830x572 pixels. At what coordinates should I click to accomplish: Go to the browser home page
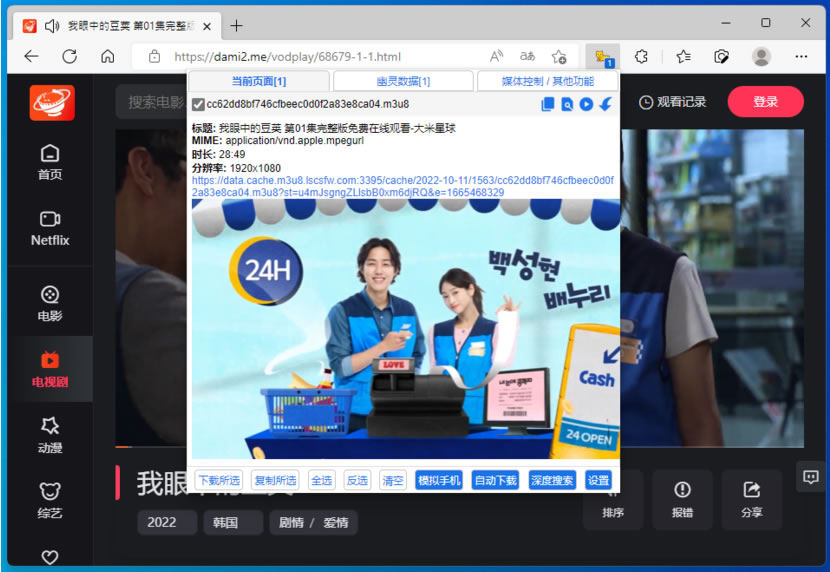pos(107,57)
